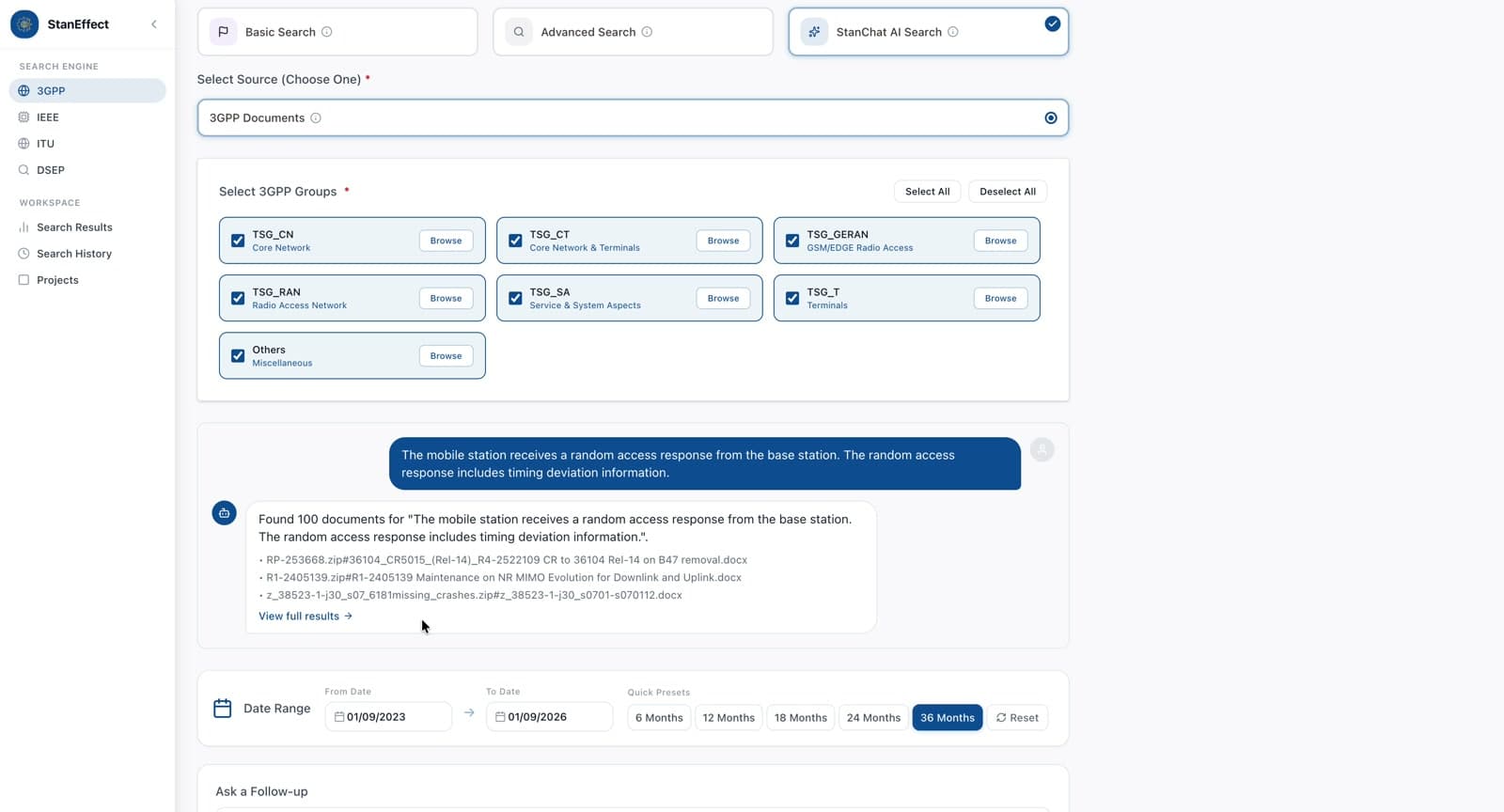Click the Basic Search flag icon

pyautogui.click(x=223, y=32)
